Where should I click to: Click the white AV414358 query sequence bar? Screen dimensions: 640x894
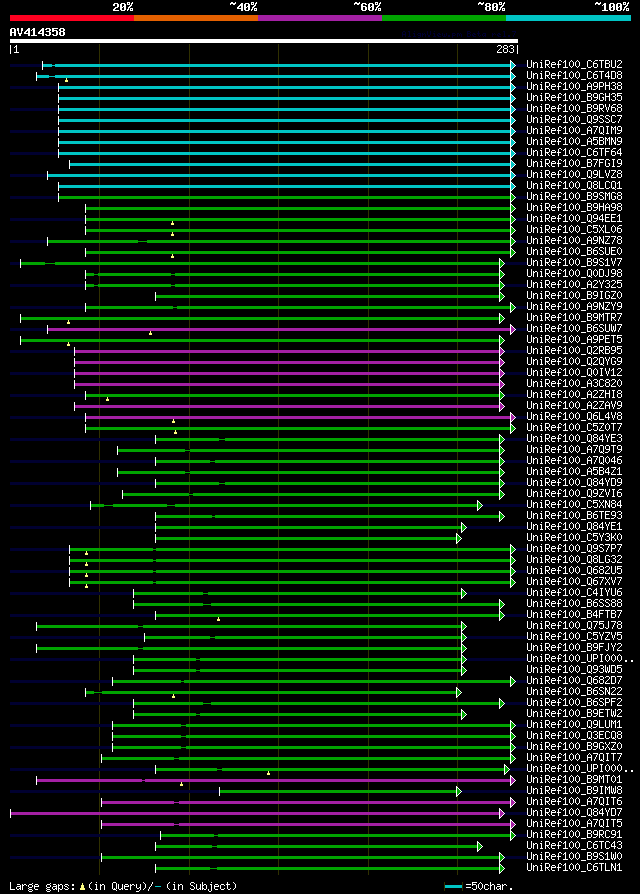pyautogui.click(x=264, y=40)
